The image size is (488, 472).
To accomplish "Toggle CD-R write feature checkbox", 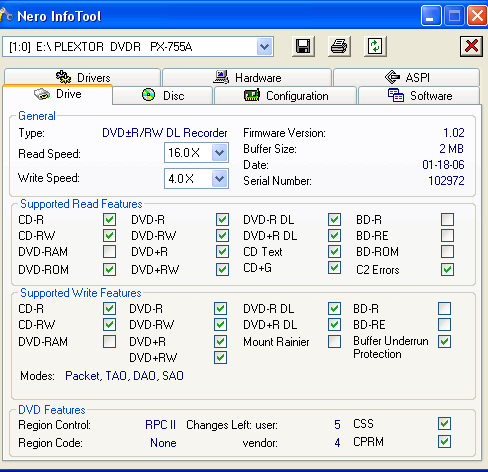I will (x=109, y=309).
